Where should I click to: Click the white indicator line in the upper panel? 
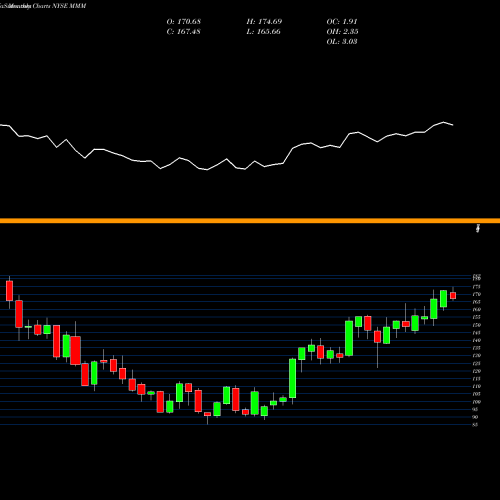coord(227,147)
